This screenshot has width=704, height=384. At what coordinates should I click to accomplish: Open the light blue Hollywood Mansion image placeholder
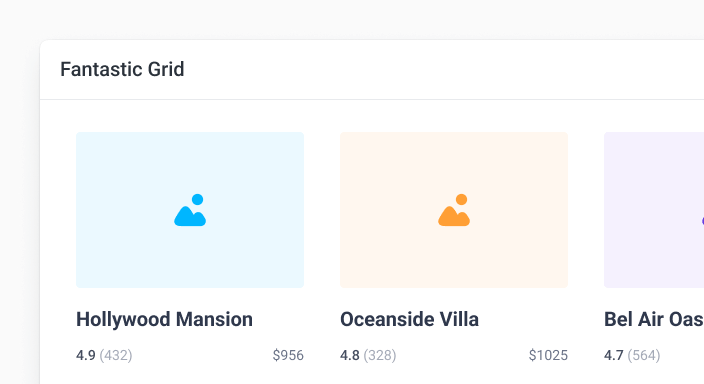tap(190, 210)
